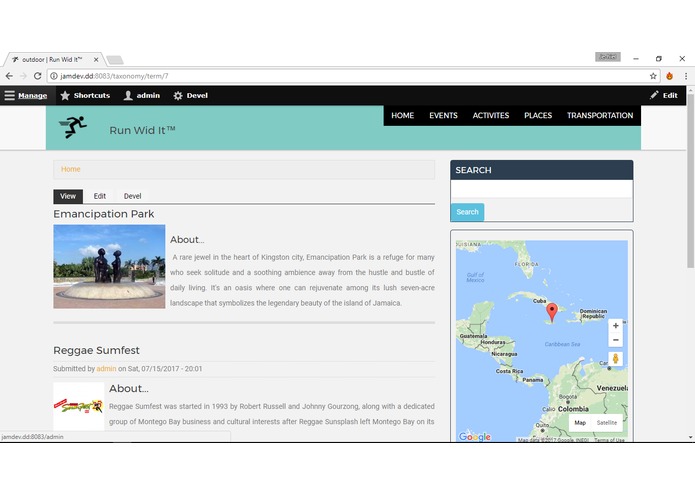Click the Run Wid It runner logo

pos(73,127)
